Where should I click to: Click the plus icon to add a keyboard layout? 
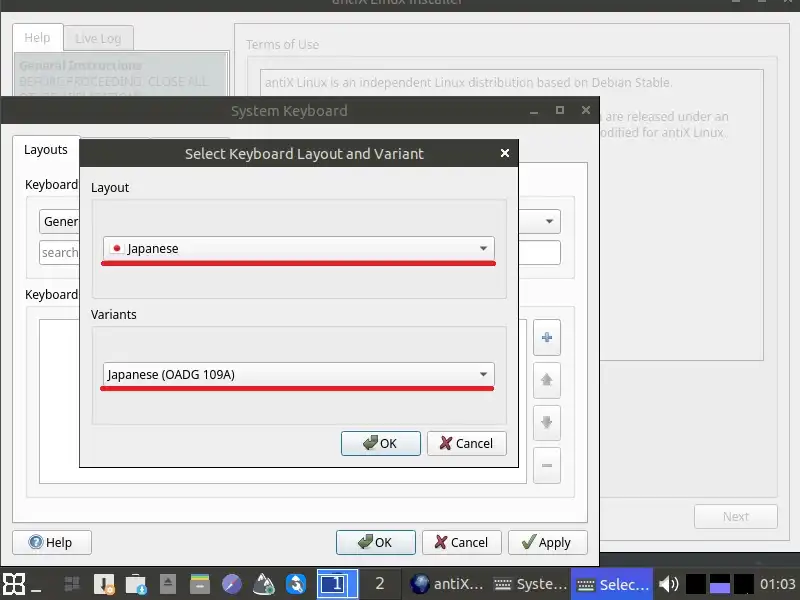tap(546, 338)
